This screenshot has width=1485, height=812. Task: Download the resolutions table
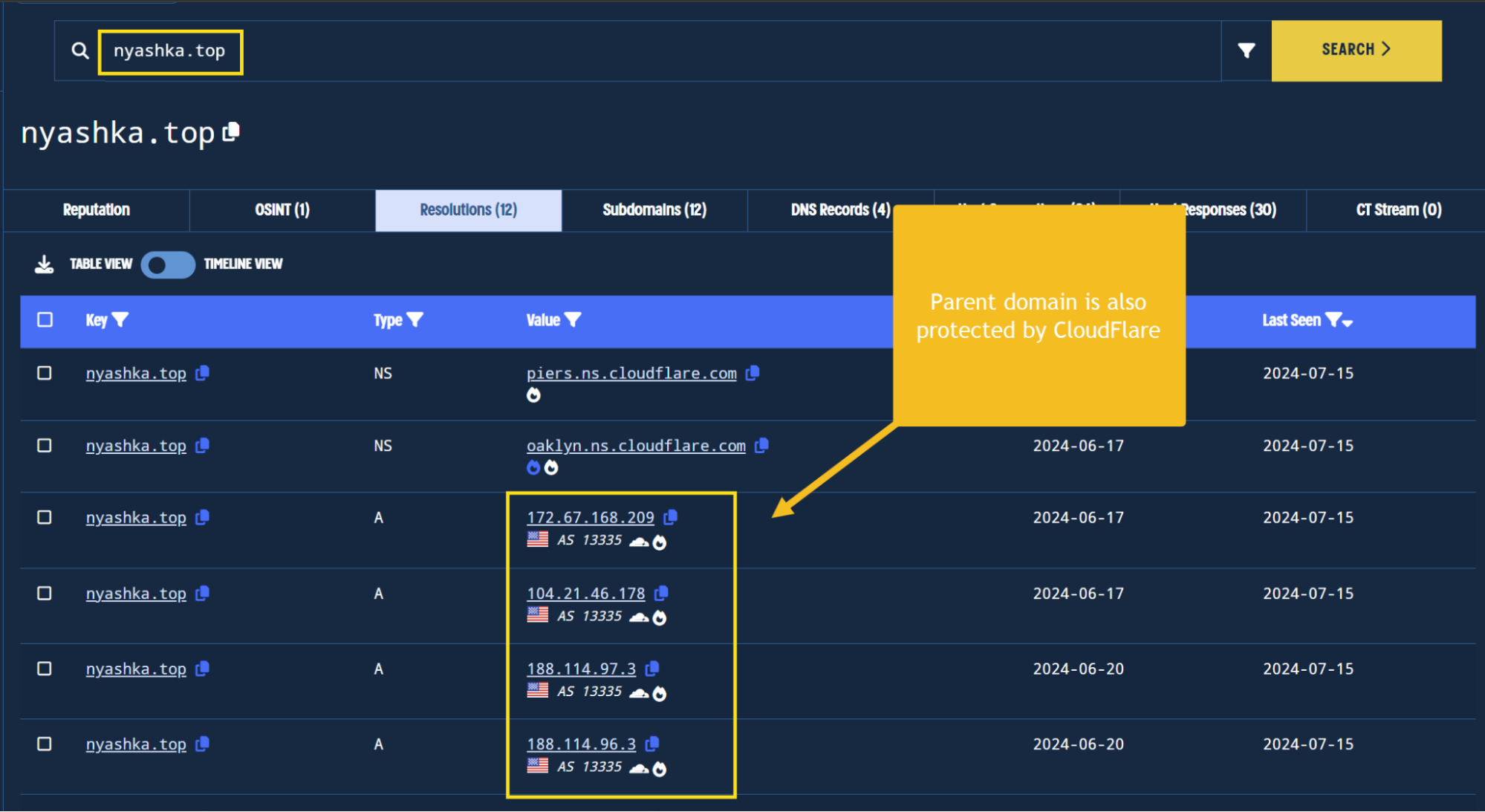45,264
